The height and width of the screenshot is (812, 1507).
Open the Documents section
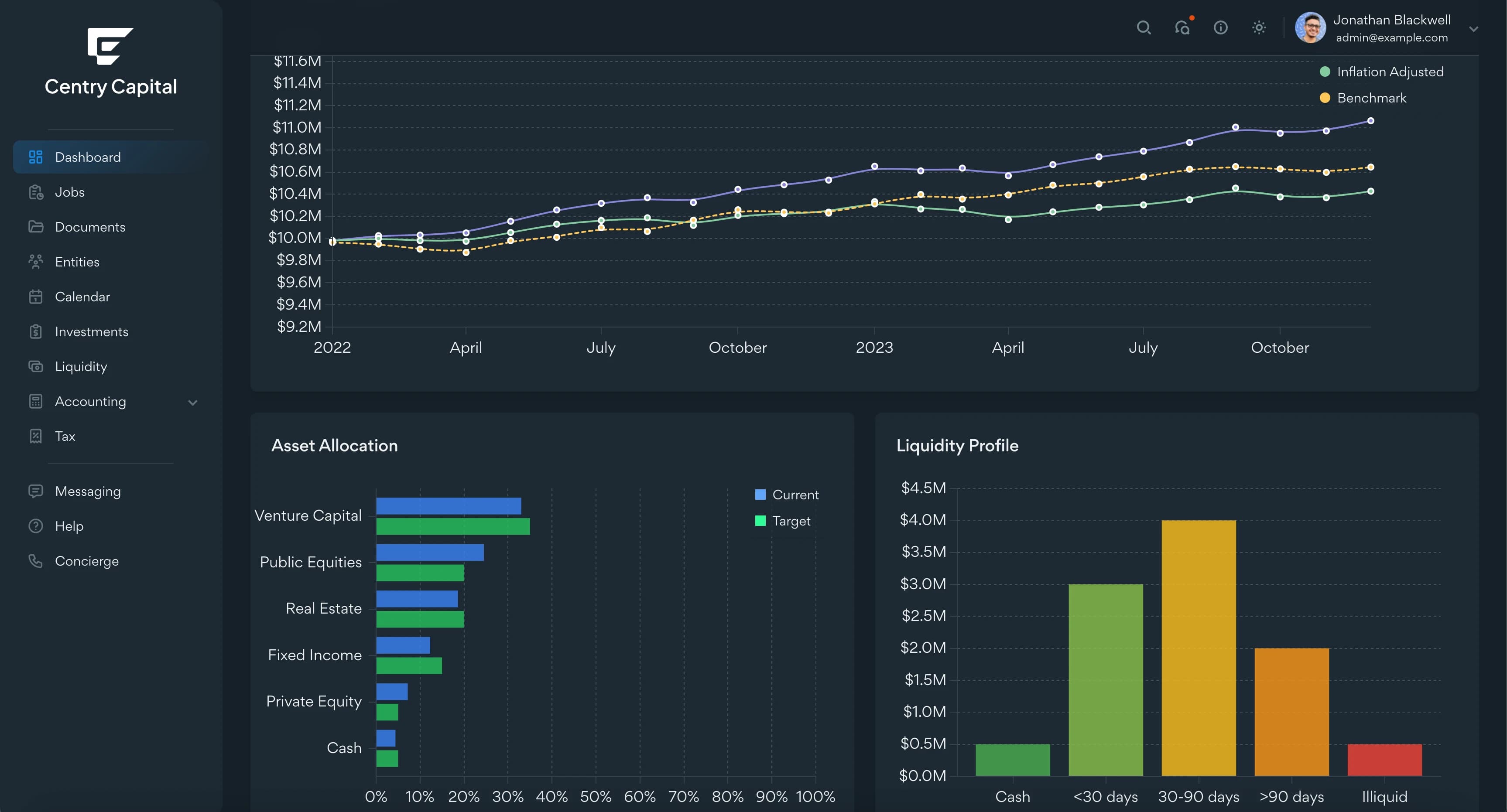click(x=110, y=227)
